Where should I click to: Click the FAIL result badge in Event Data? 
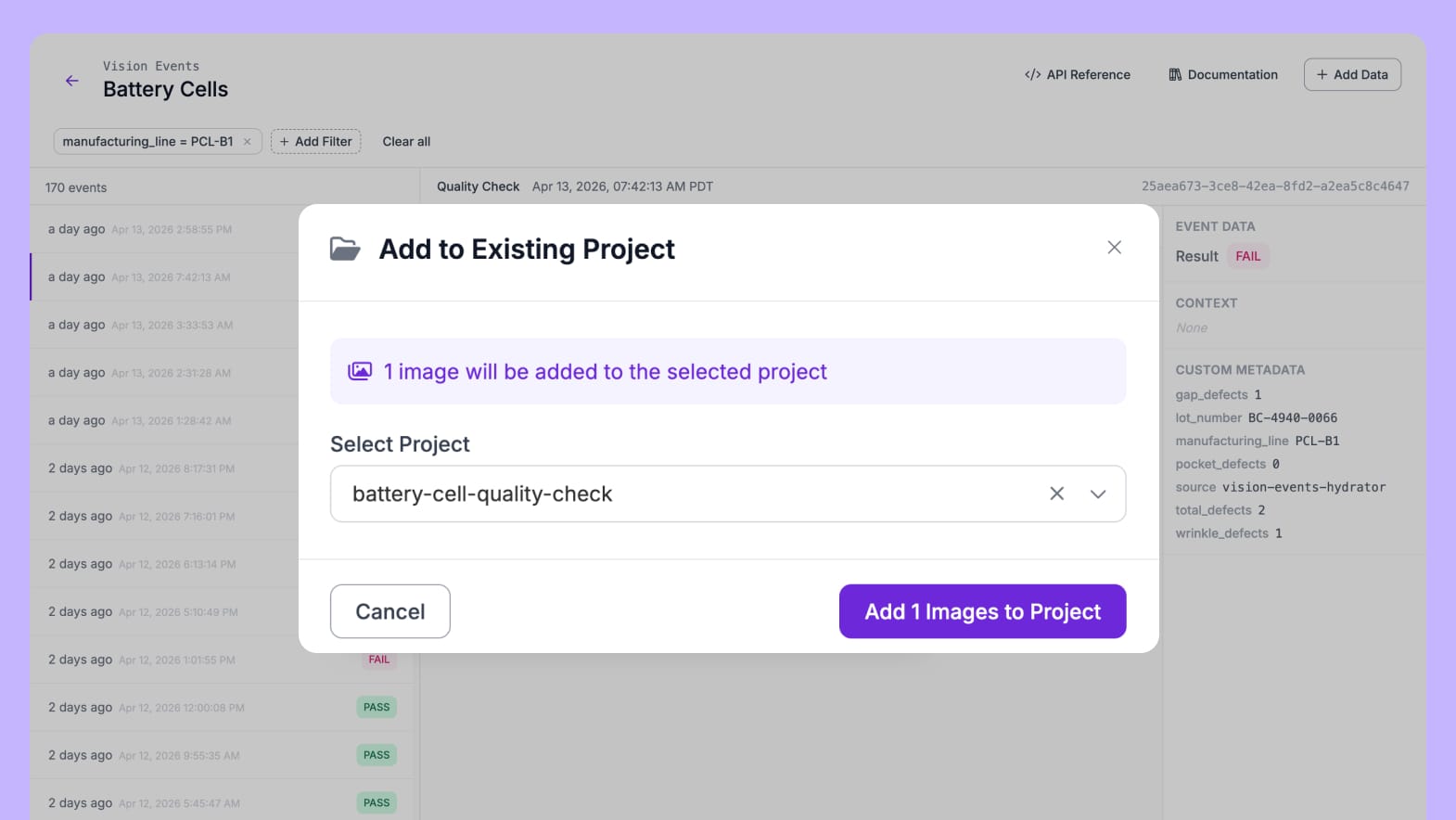click(1247, 256)
